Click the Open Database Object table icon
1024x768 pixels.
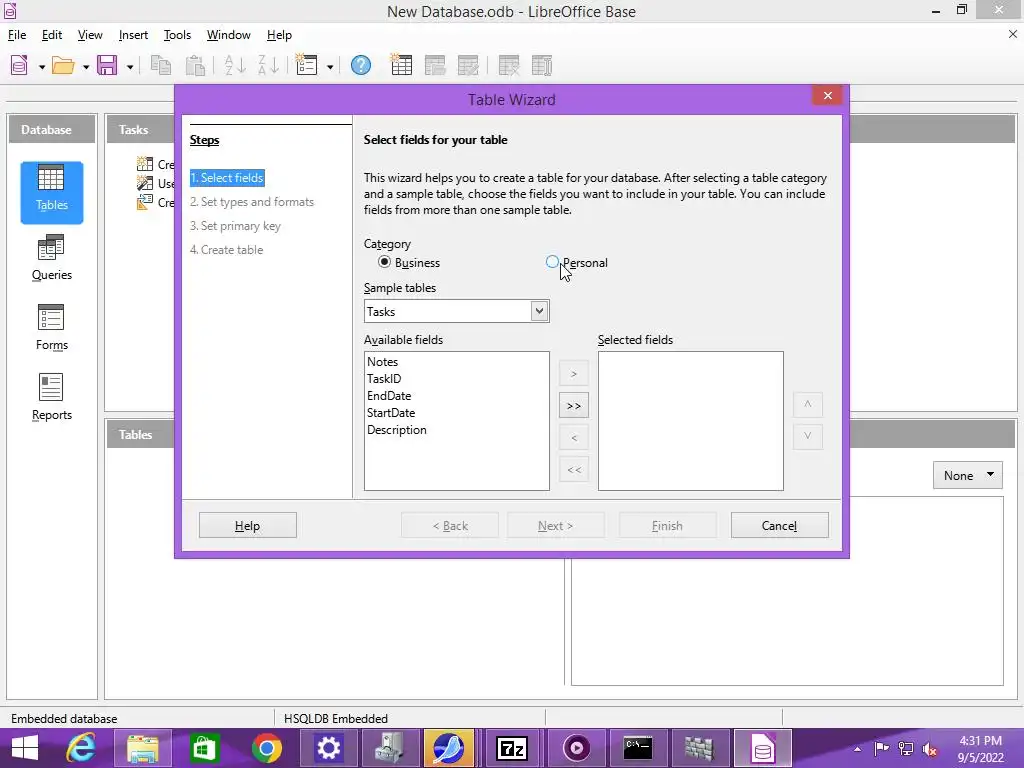tap(435, 65)
